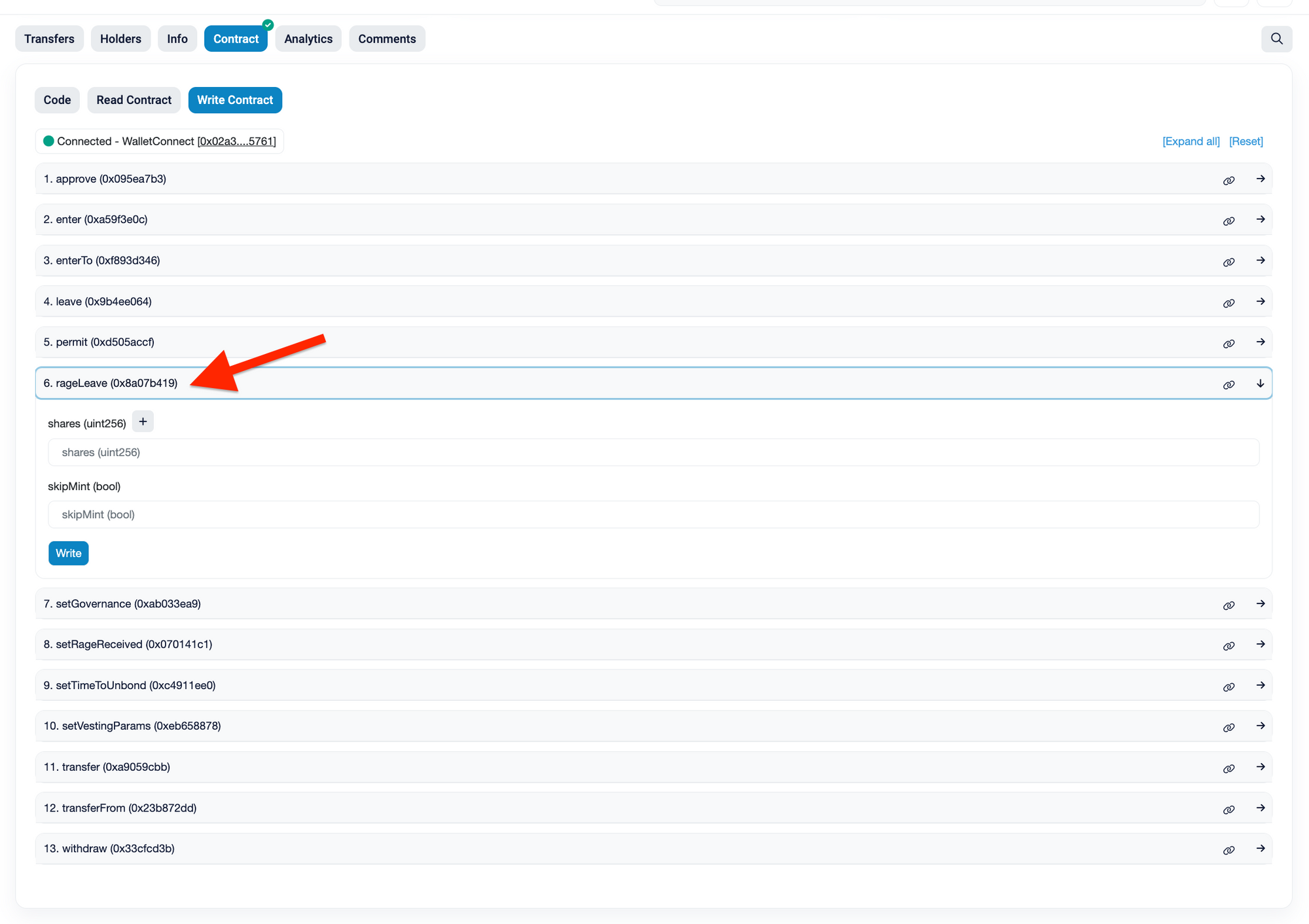Focus the skipMint (bool) input field
The width and height of the screenshot is (1309, 924).
coord(653,514)
